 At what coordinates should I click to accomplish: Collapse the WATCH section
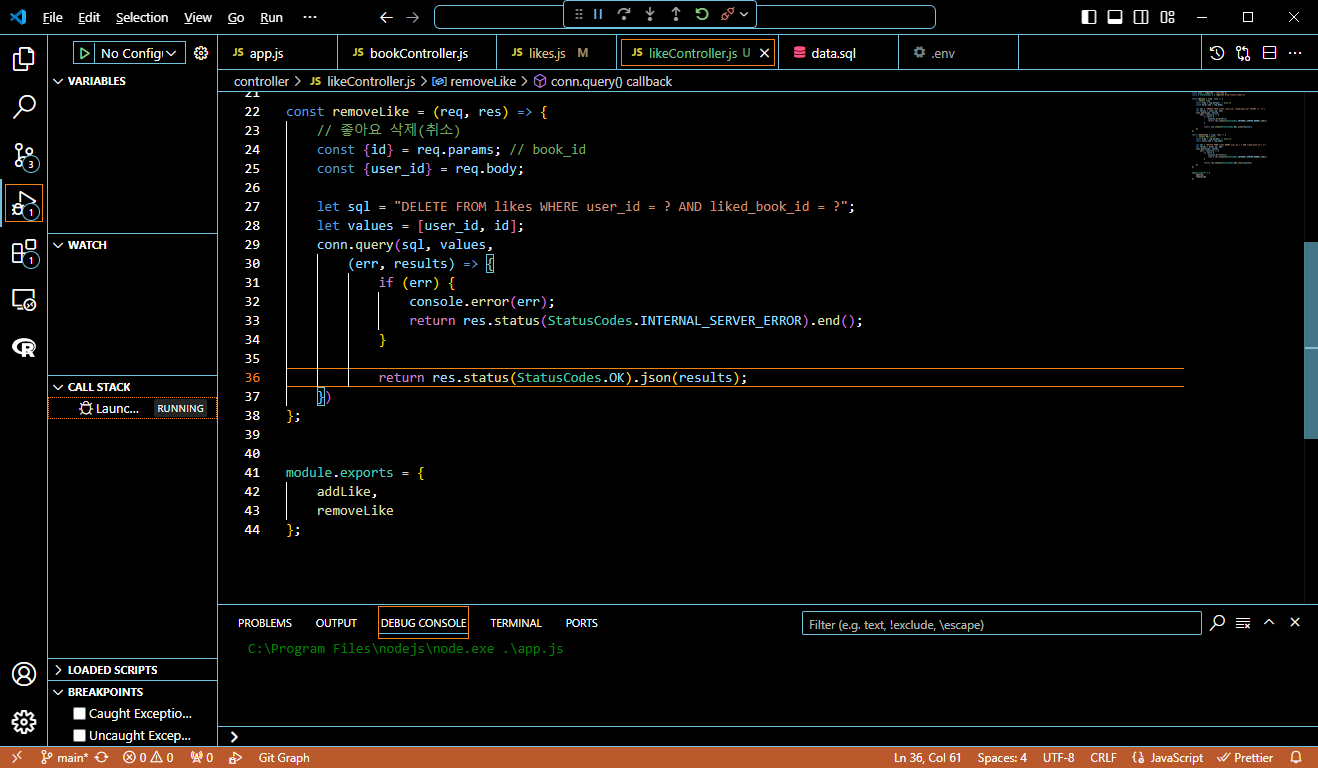[132, 245]
